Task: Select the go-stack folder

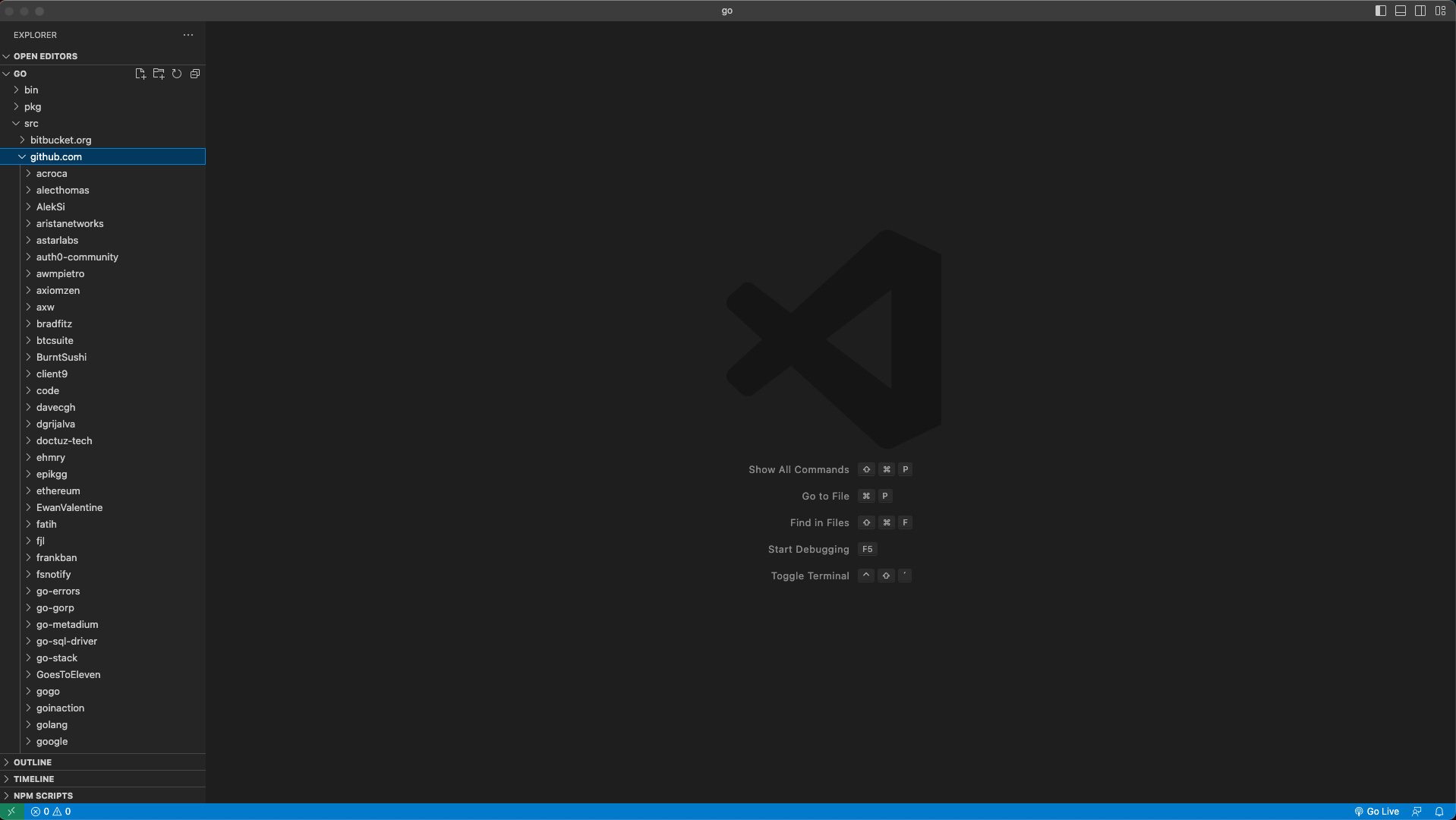Action: click(x=102, y=658)
